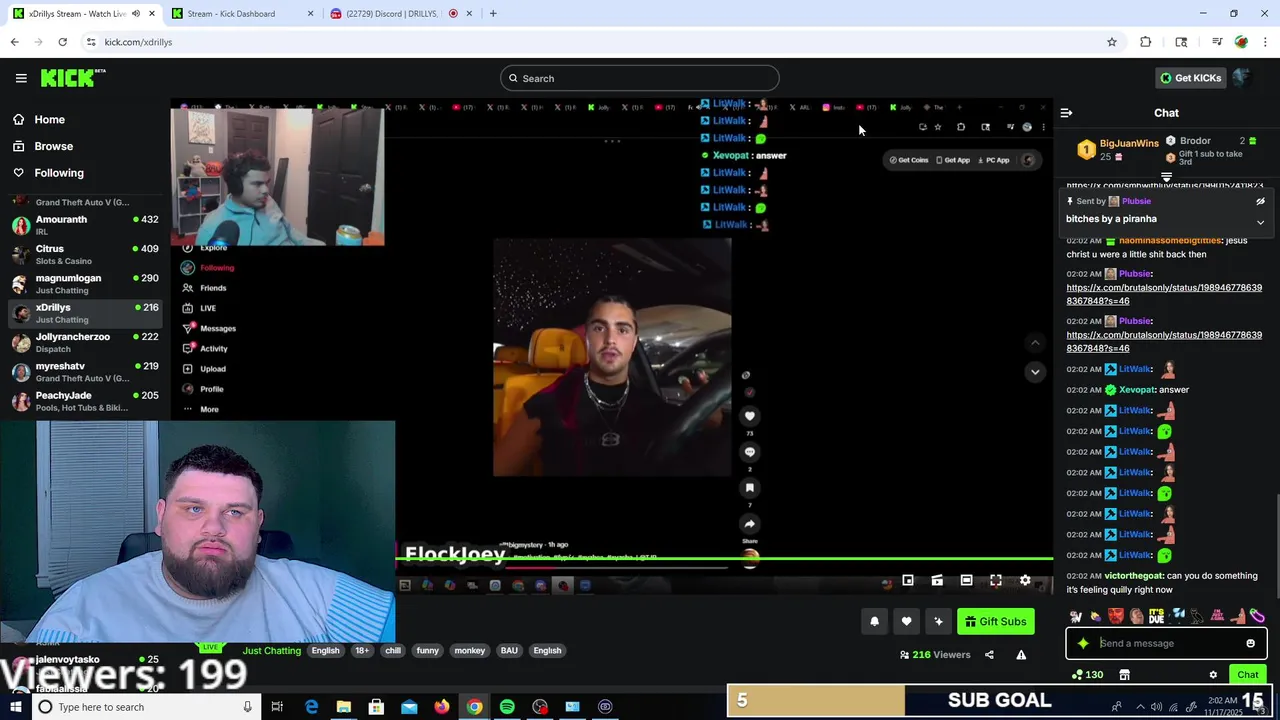Open video player settings gear

[1025, 580]
